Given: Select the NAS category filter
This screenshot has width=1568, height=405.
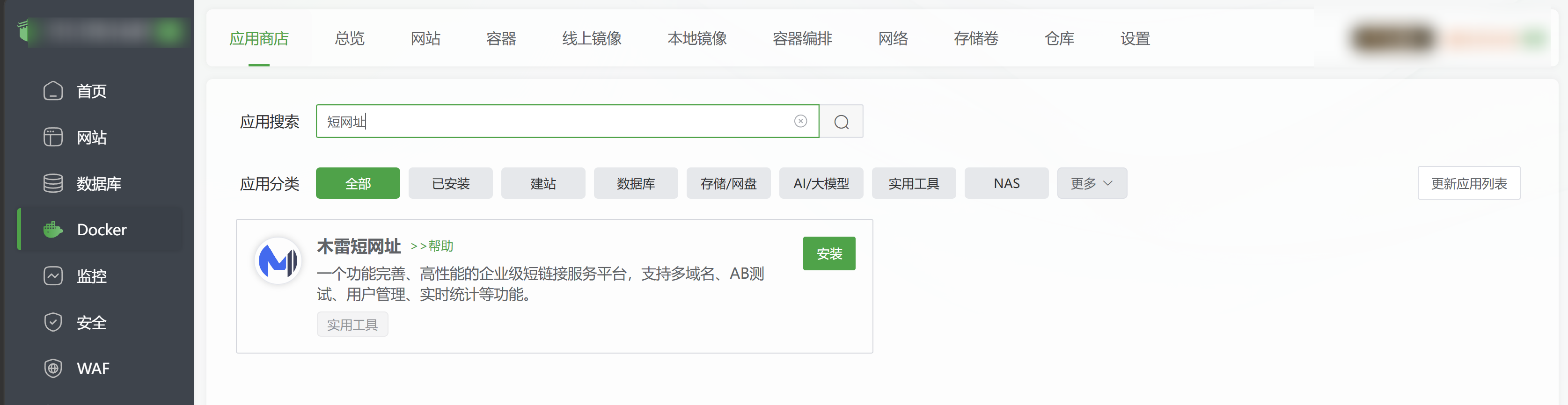Looking at the screenshot, I should 1006,183.
